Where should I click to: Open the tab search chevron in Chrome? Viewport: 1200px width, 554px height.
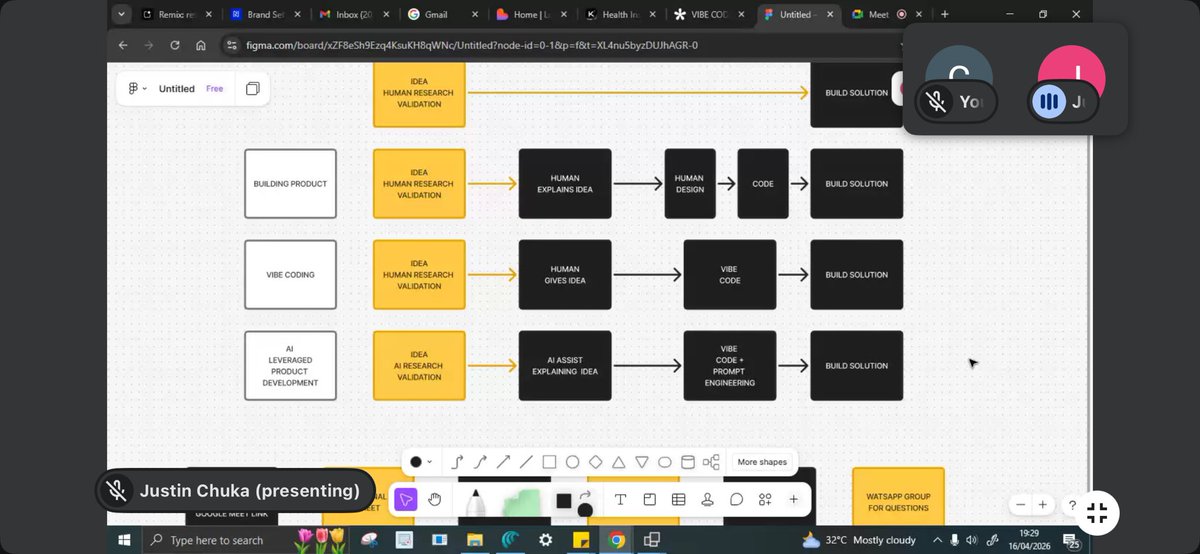pos(121,15)
